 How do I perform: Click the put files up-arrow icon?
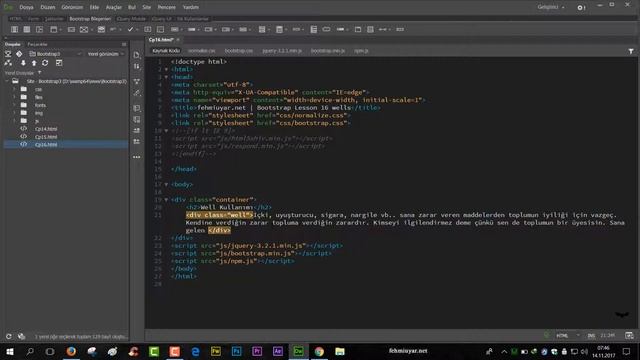pyautogui.click(x=34, y=63)
